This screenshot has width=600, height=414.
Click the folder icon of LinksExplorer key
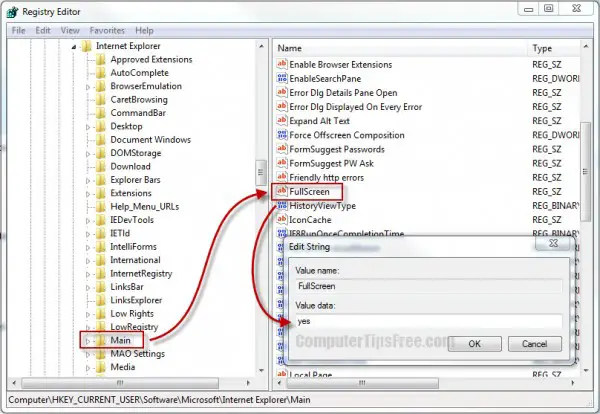tap(101, 300)
